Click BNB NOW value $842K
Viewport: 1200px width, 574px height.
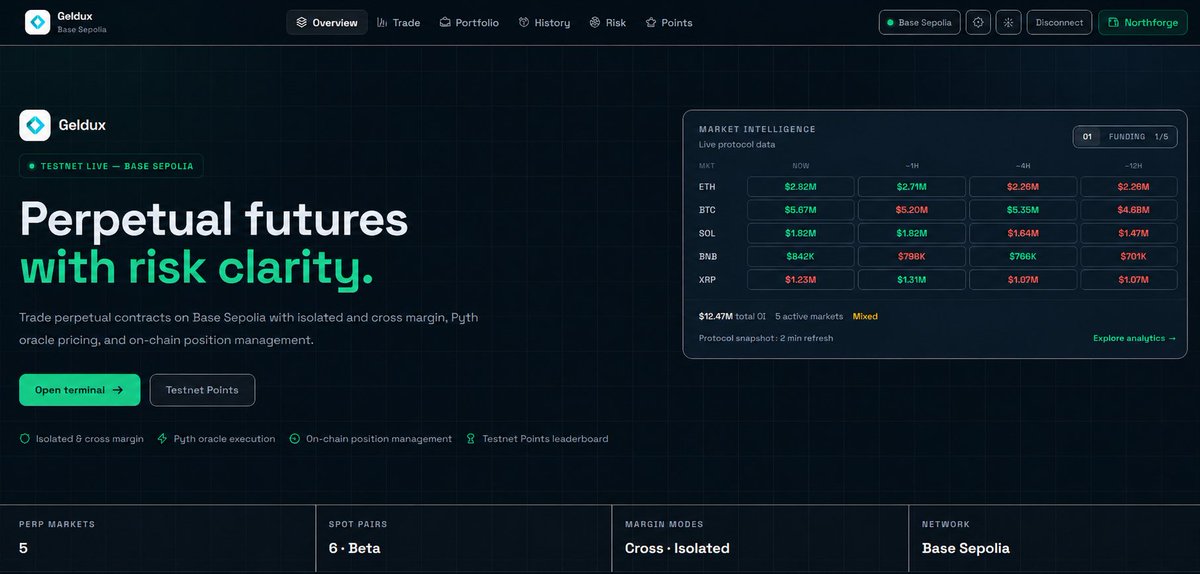pyautogui.click(x=801, y=257)
